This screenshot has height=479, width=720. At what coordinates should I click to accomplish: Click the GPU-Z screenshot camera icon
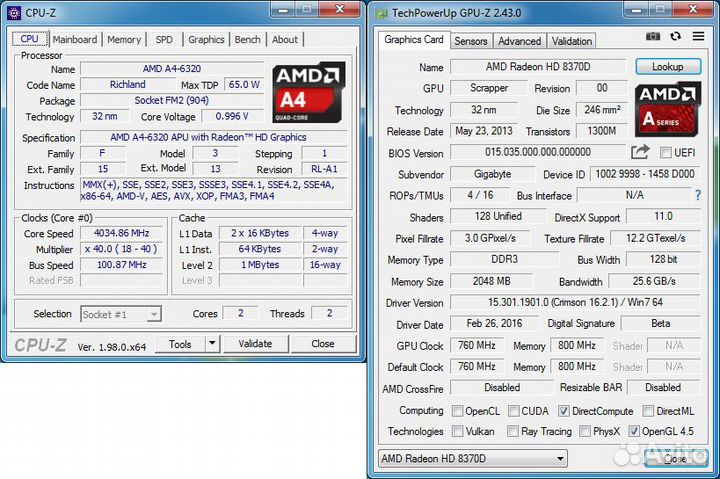[x=653, y=36]
